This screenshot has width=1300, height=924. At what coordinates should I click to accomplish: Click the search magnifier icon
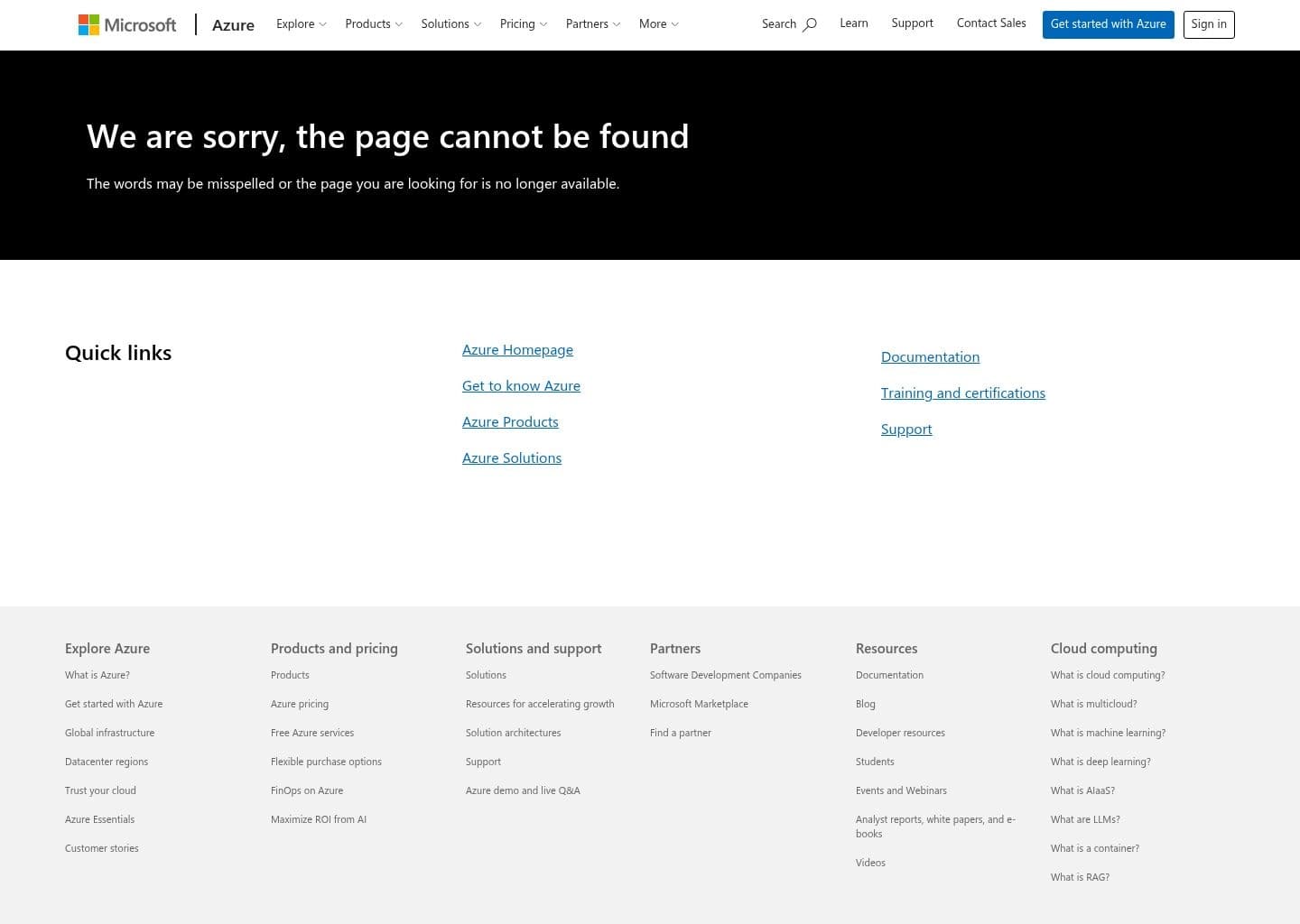point(810,24)
